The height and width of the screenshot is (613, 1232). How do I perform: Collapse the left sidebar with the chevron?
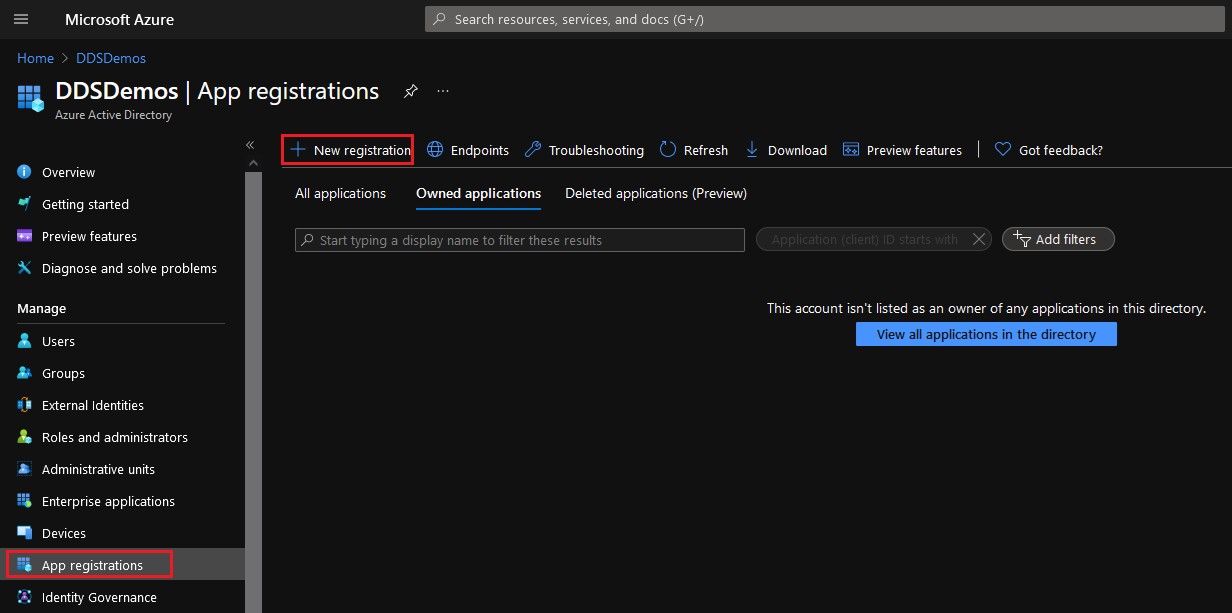(x=250, y=144)
